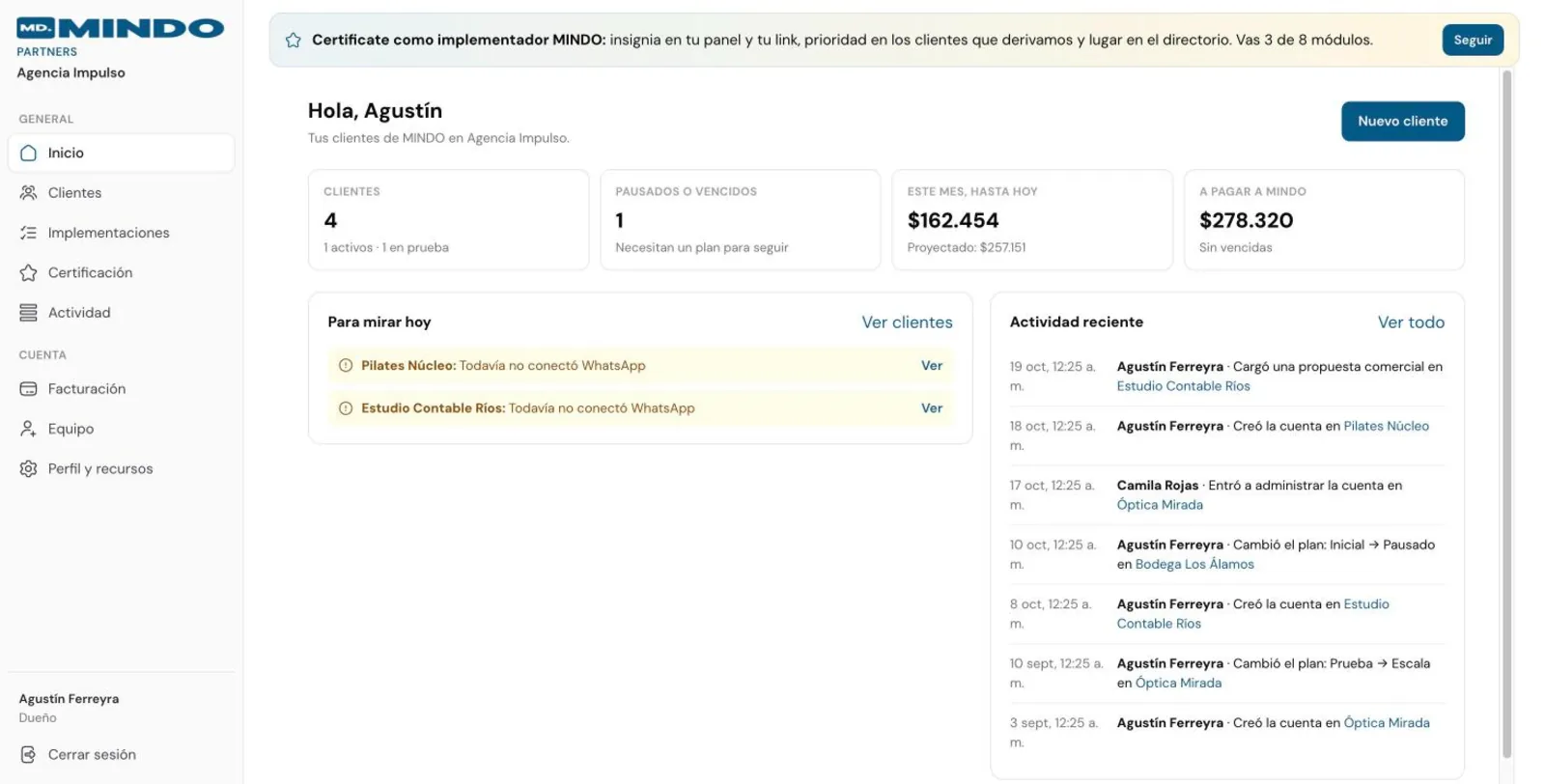Click the Equipo add-person icon
The image size is (1545, 784).
click(x=29, y=429)
